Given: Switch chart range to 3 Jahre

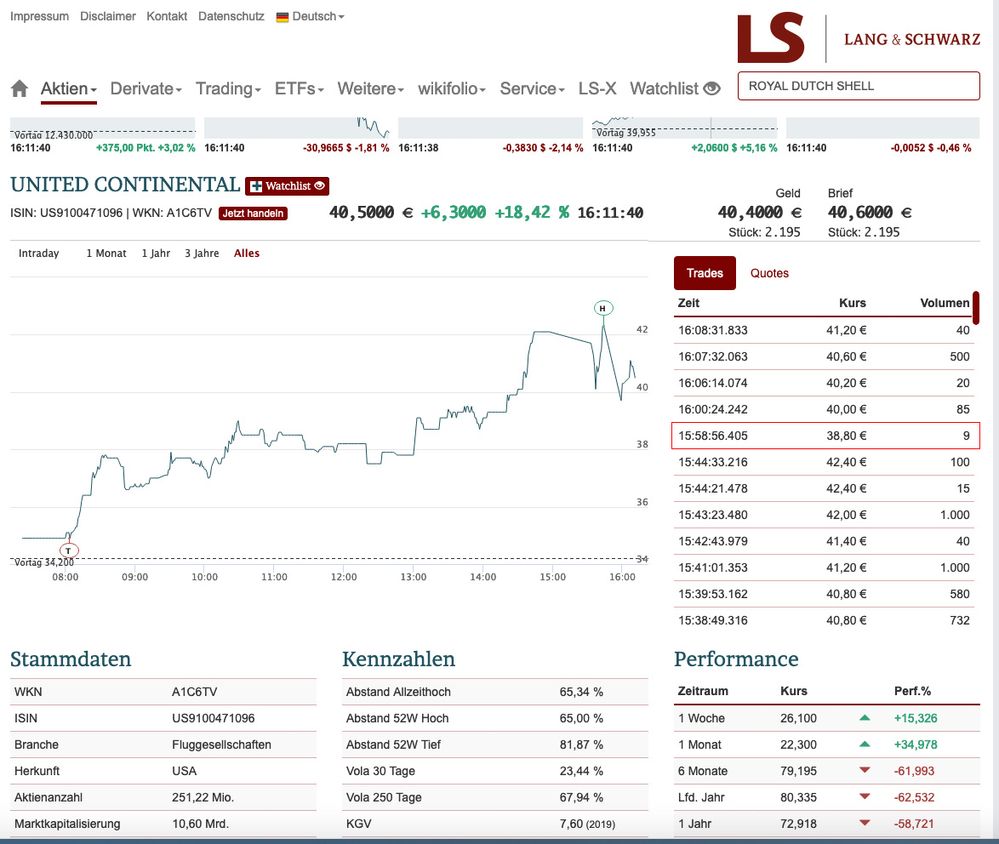Looking at the screenshot, I should click(202, 254).
